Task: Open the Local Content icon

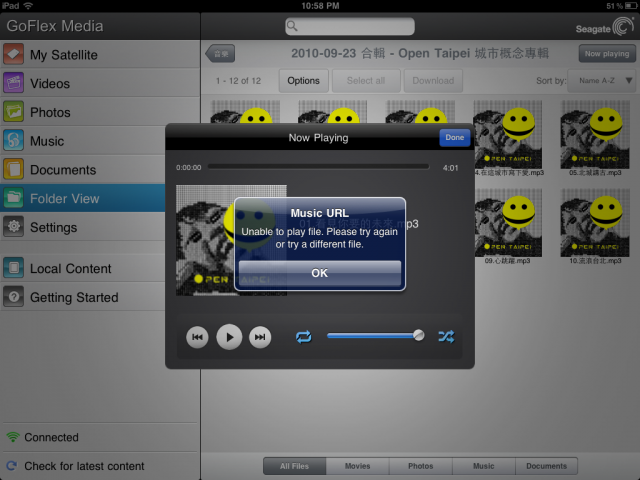Action: pos(13,268)
